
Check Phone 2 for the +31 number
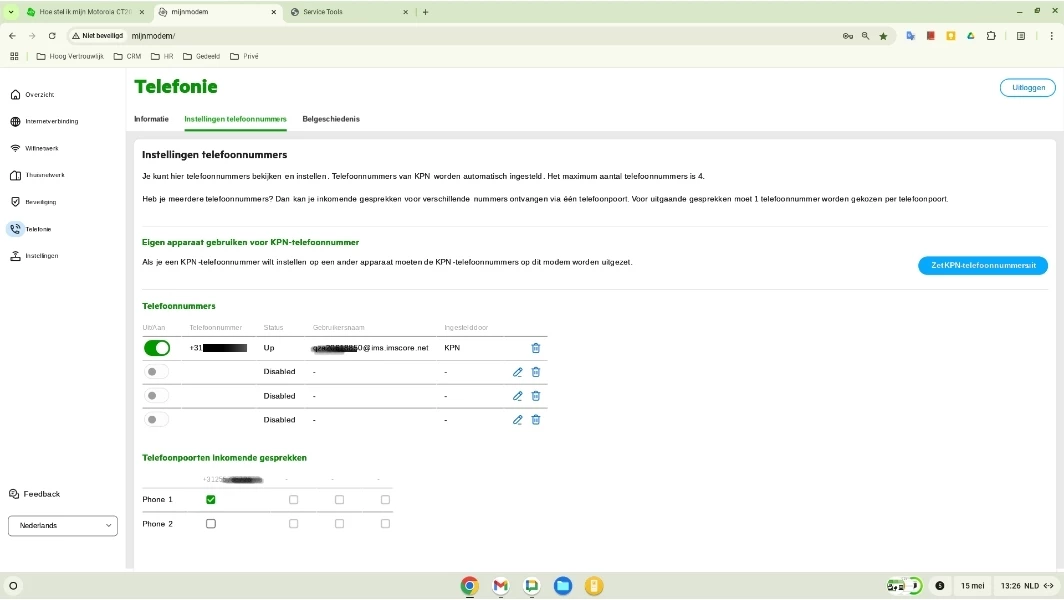210,524
